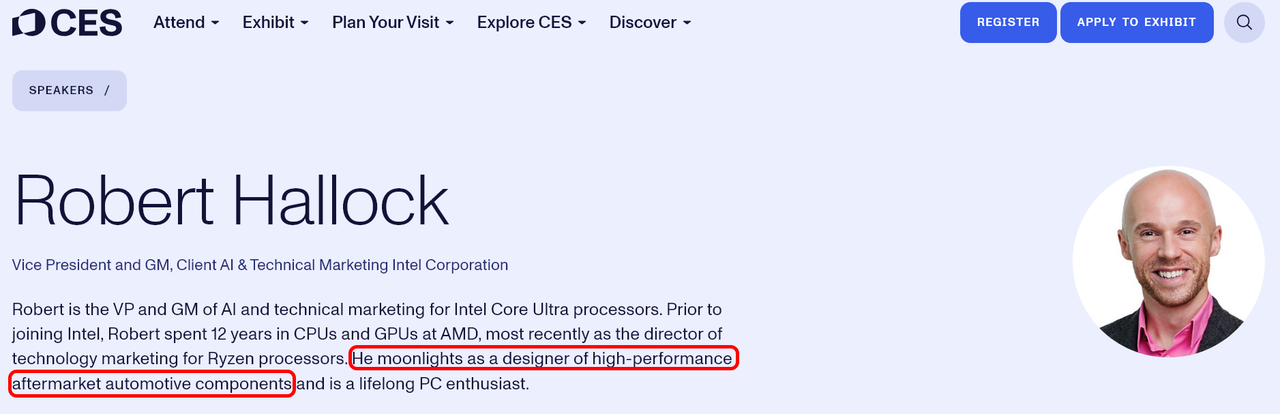This screenshot has height=414, width=1280.
Task: Open the Explore CES dropdown arrow
Action: tap(581, 23)
